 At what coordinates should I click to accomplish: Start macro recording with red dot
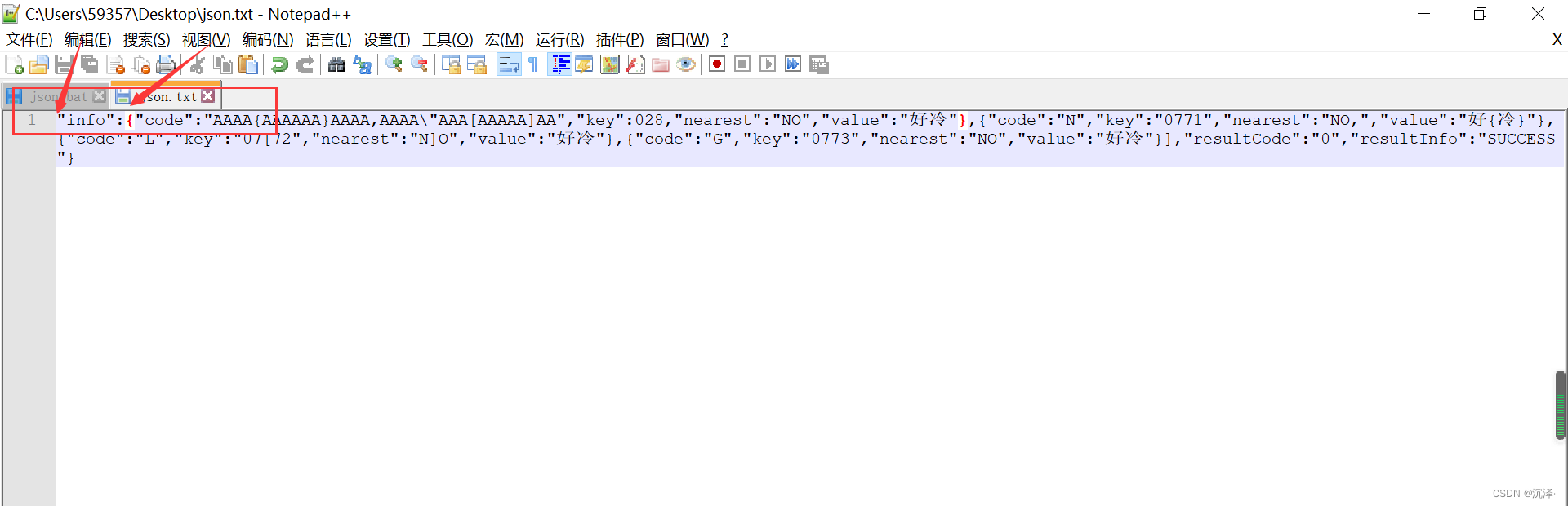point(717,64)
